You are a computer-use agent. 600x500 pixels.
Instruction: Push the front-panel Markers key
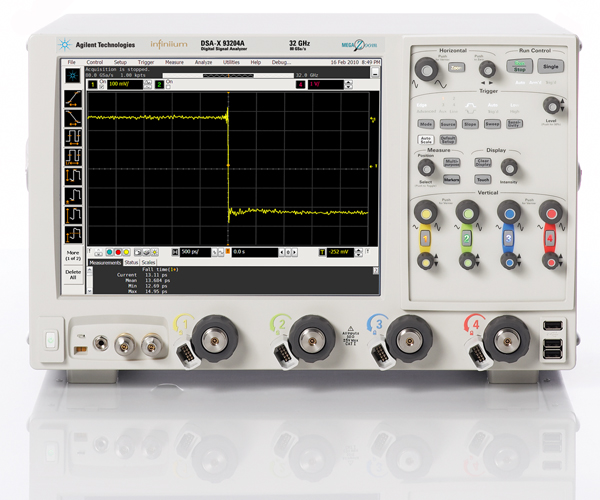[x=451, y=179]
